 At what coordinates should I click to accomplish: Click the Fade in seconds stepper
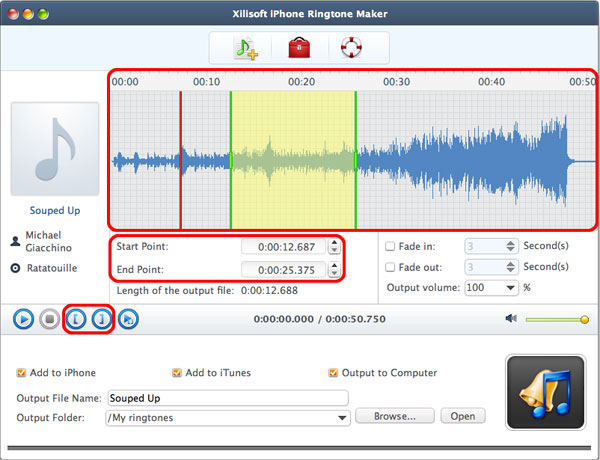(x=510, y=246)
